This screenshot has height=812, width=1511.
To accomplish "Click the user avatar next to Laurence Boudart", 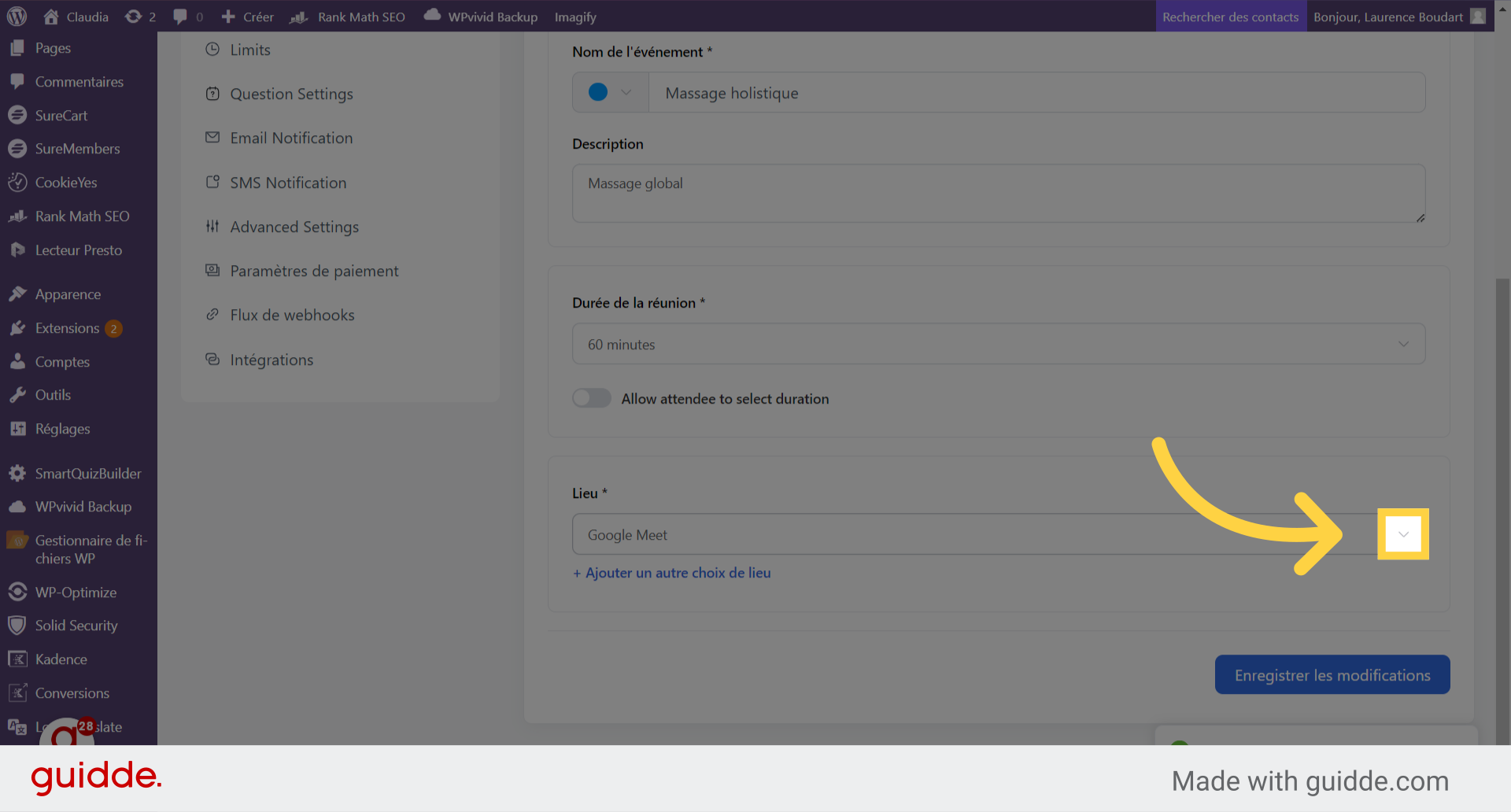I will tap(1478, 17).
